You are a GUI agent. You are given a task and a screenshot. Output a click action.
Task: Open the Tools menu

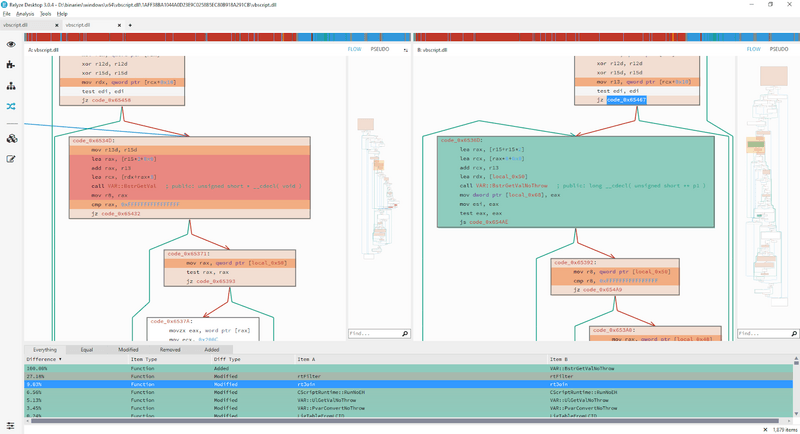[x=46, y=14]
